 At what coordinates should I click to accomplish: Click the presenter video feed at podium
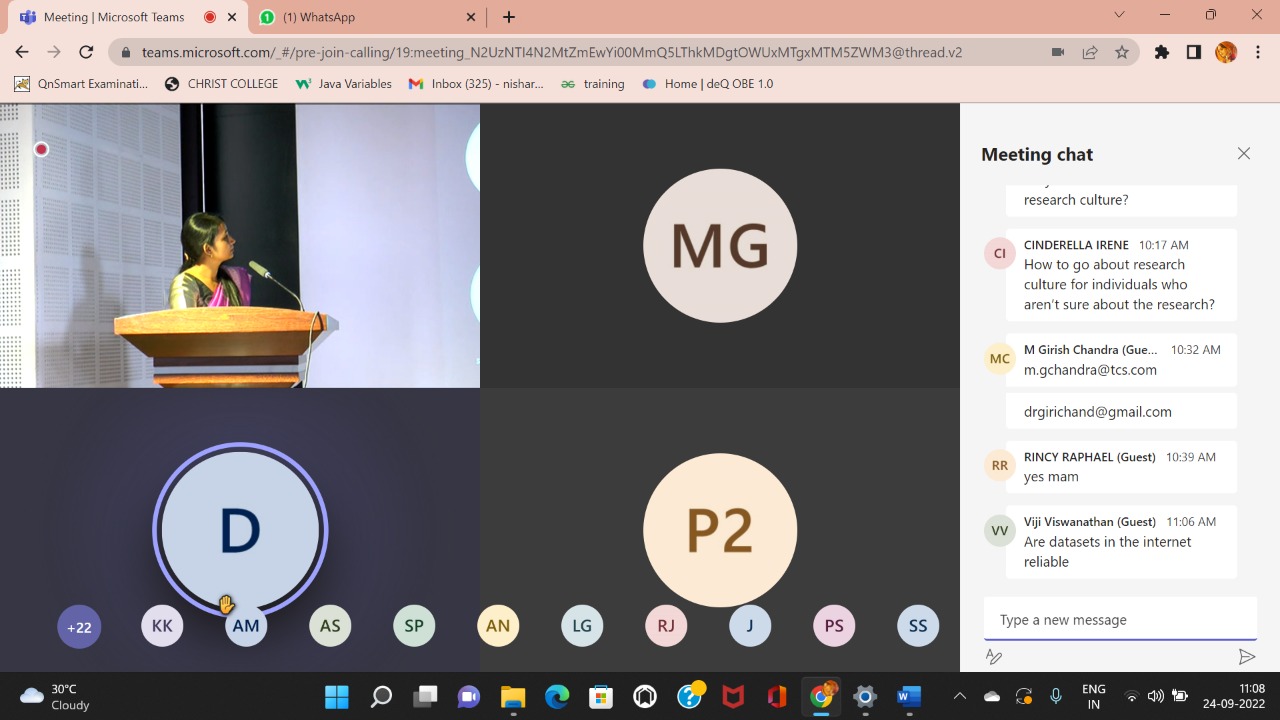pyautogui.click(x=240, y=245)
